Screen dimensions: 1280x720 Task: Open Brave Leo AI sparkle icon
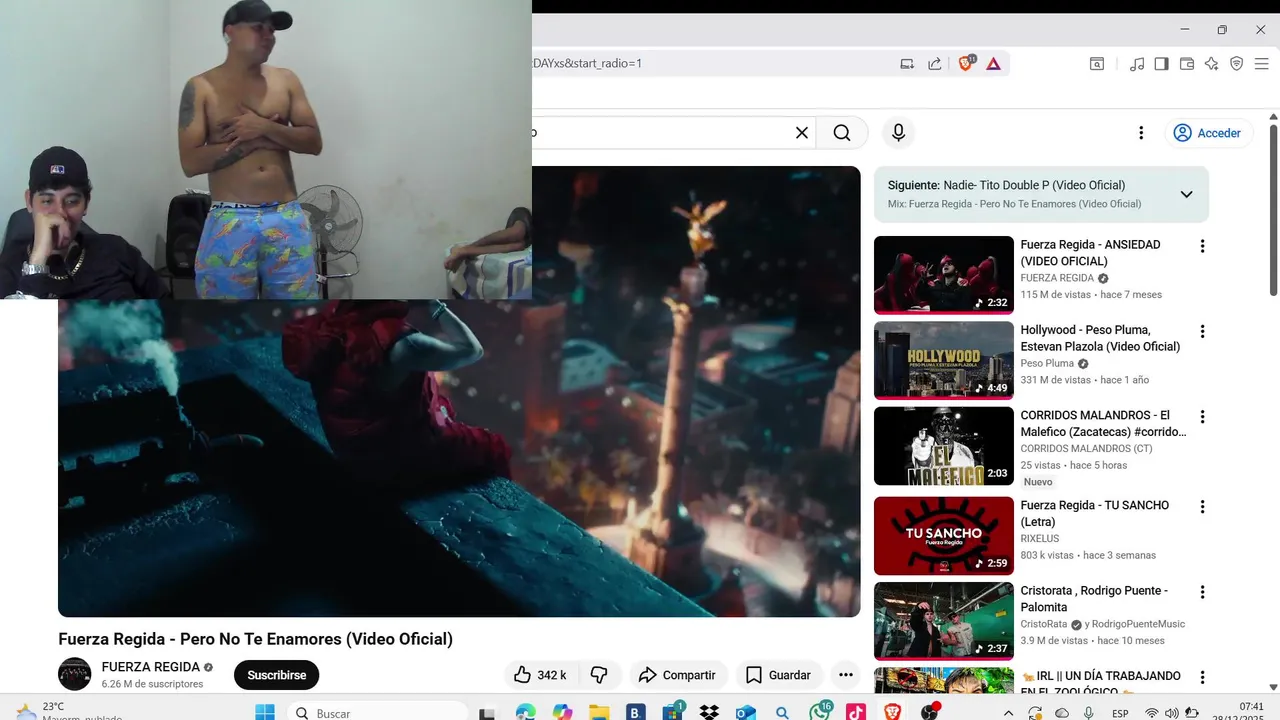pyautogui.click(x=1211, y=63)
